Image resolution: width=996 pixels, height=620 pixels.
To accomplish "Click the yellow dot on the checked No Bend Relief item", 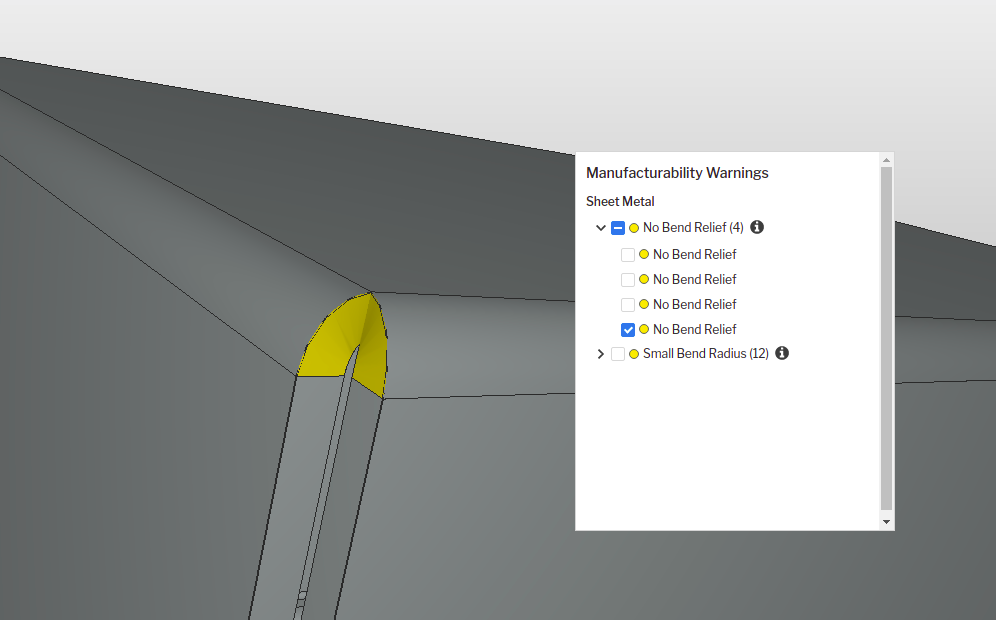I will coord(643,329).
